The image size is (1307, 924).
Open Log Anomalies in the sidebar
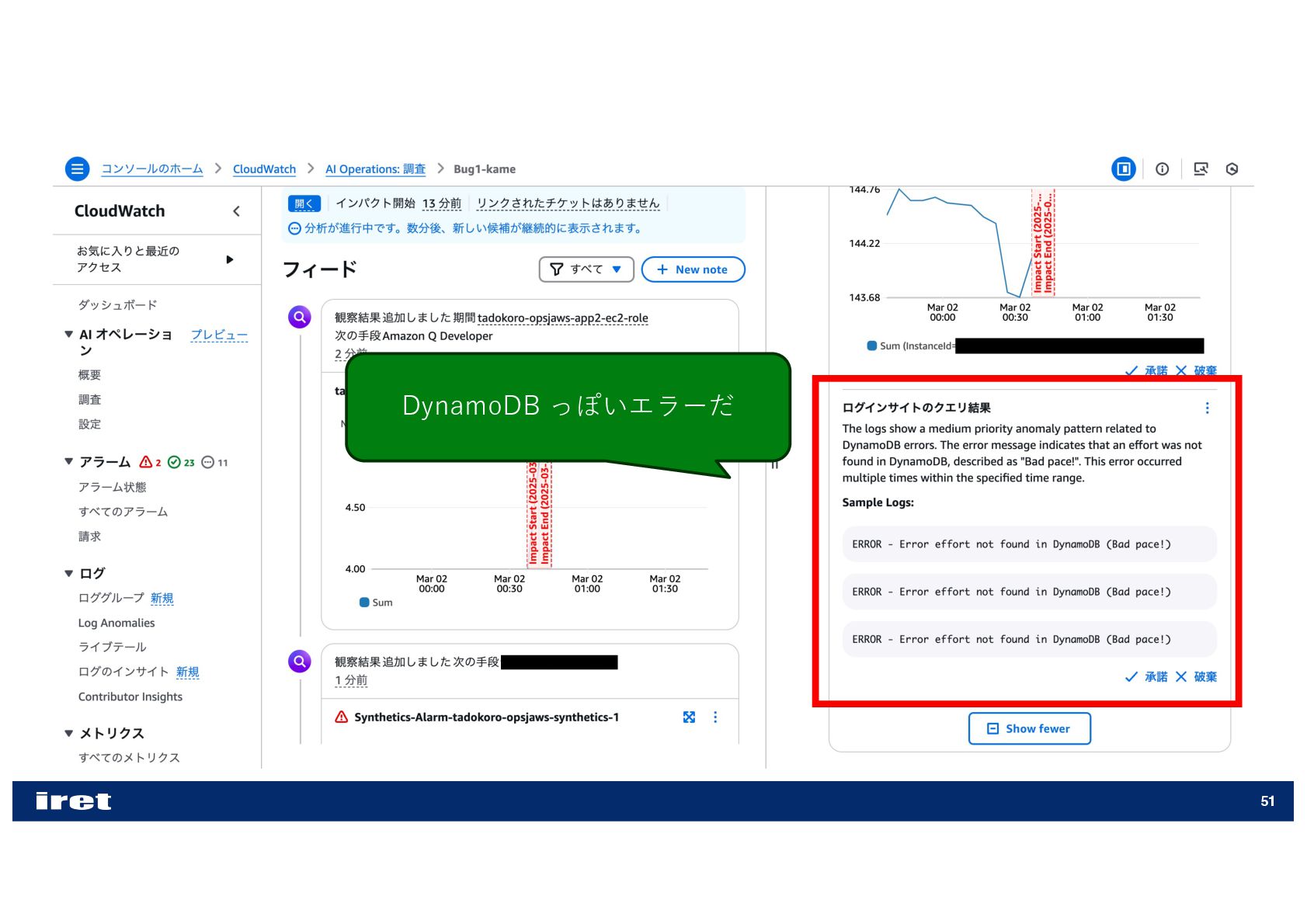coord(116,623)
